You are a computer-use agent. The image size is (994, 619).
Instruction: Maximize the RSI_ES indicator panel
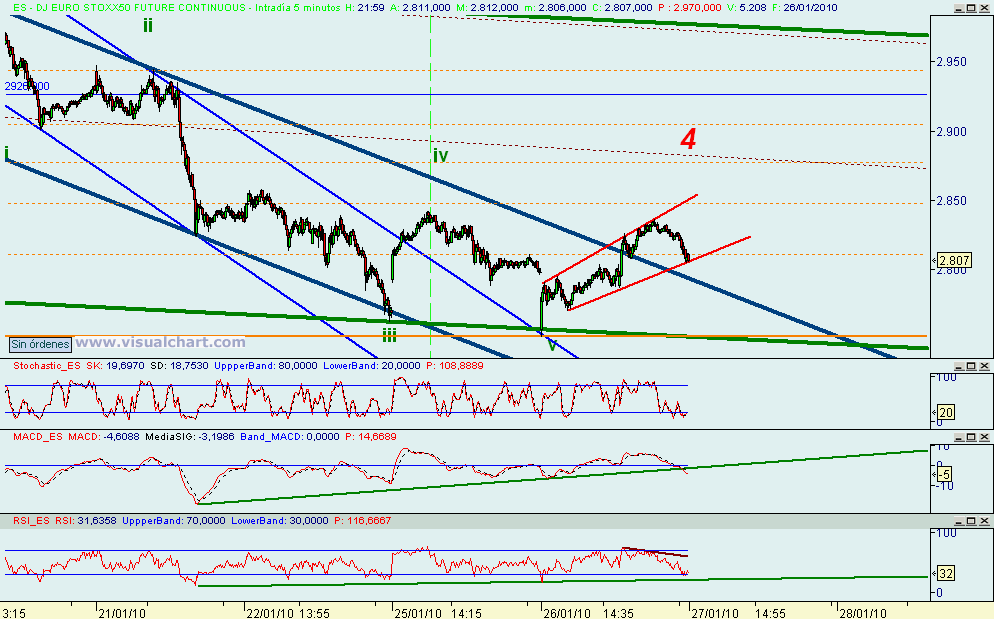click(971, 519)
